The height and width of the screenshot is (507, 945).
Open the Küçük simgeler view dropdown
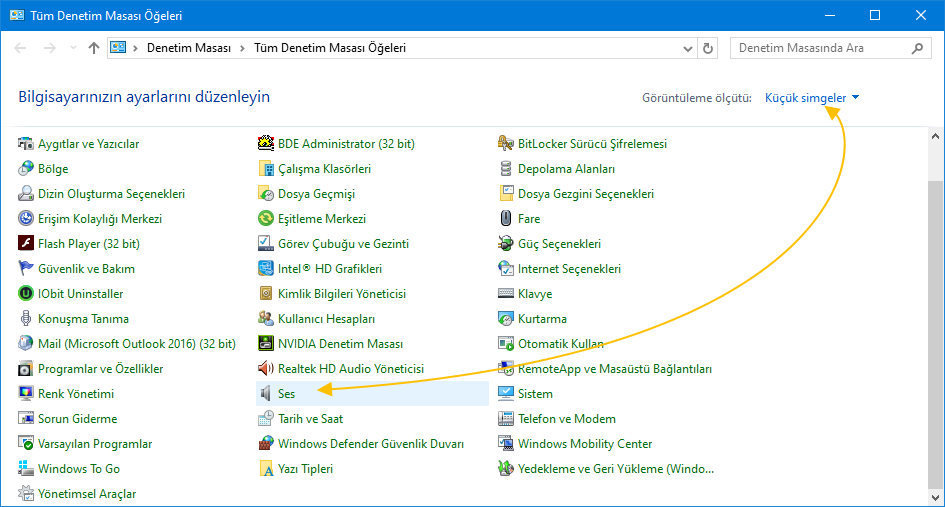(x=812, y=98)
